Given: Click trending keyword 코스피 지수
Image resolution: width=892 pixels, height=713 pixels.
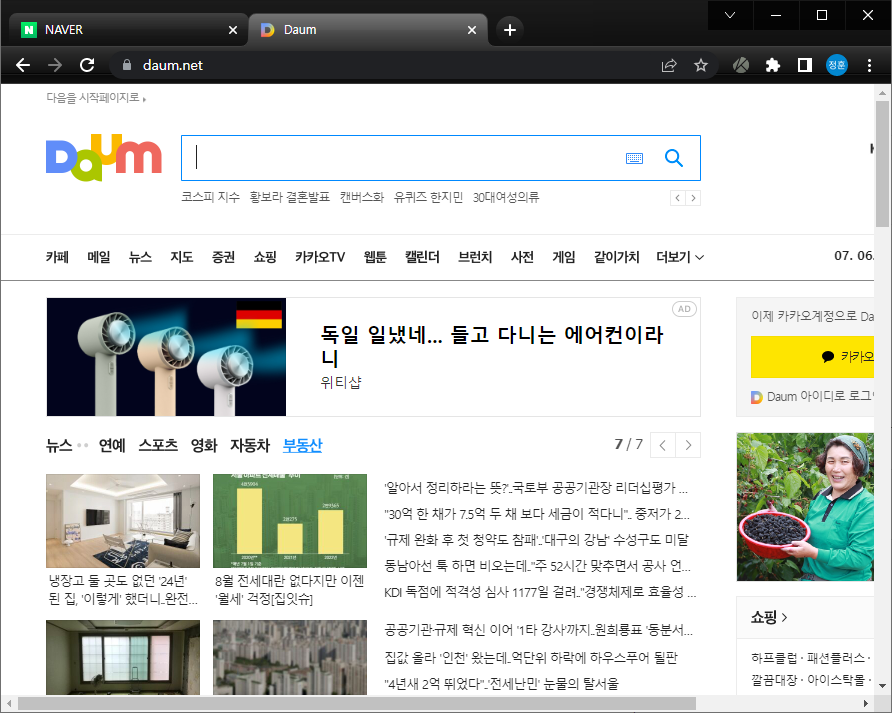Looking at the screenshot, I should coord(210,197).
